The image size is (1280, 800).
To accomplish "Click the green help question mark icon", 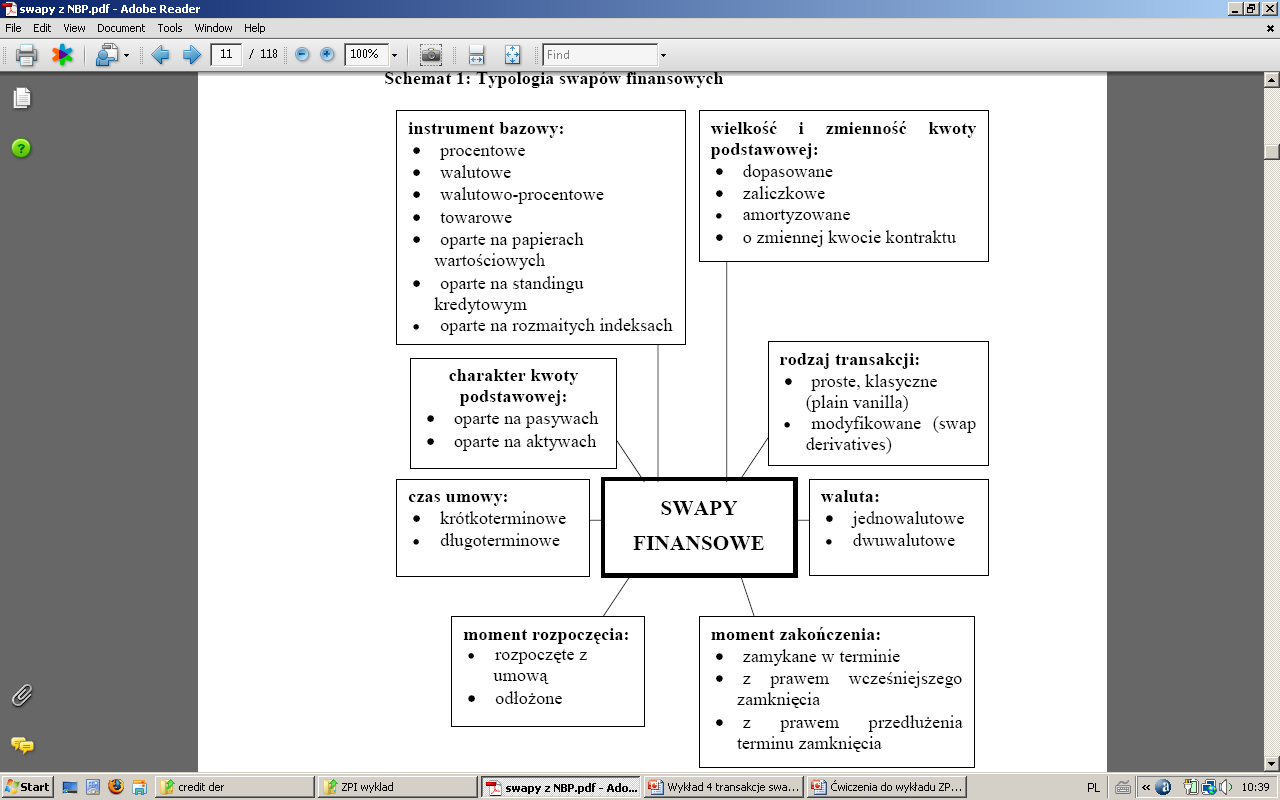I will click(x=21, y=149).
